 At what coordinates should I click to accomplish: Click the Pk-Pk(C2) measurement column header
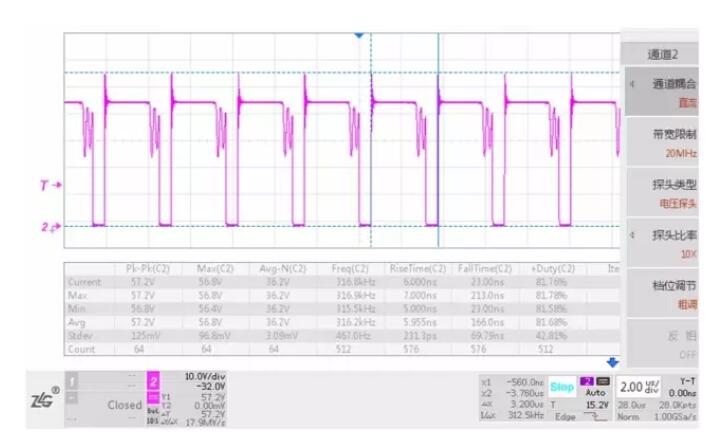pos(145,269)
